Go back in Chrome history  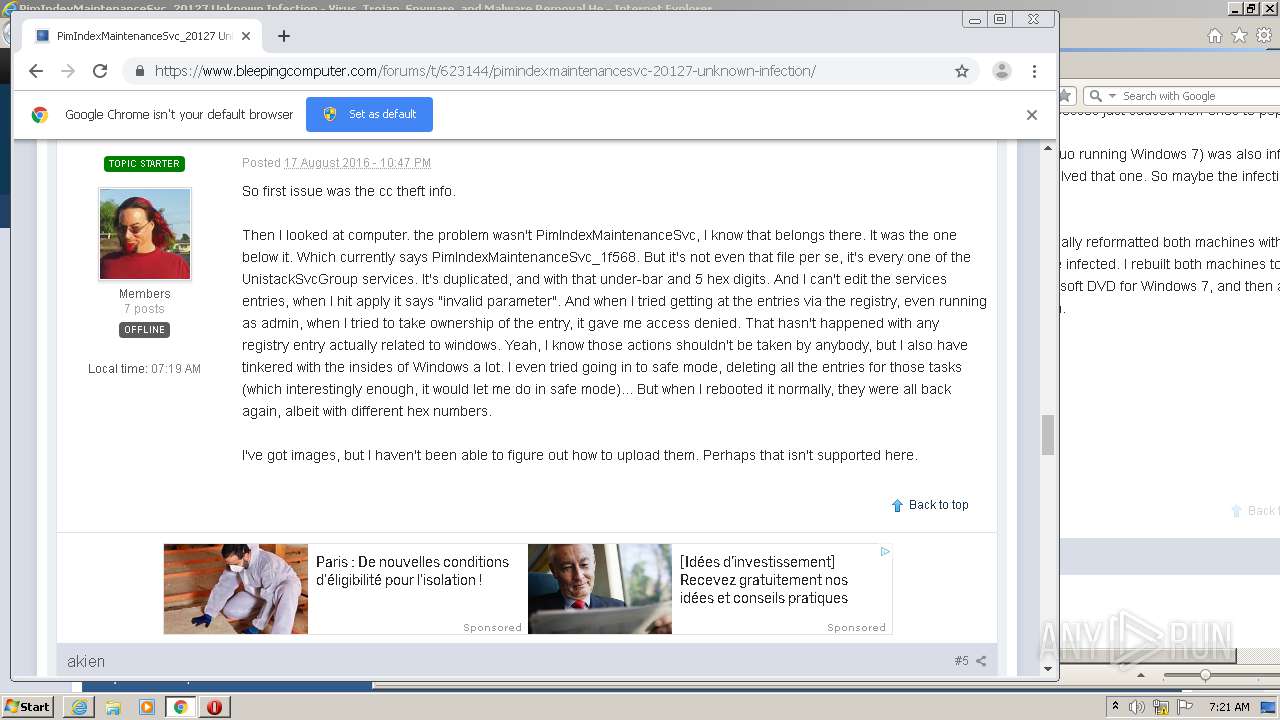point(36,71)
